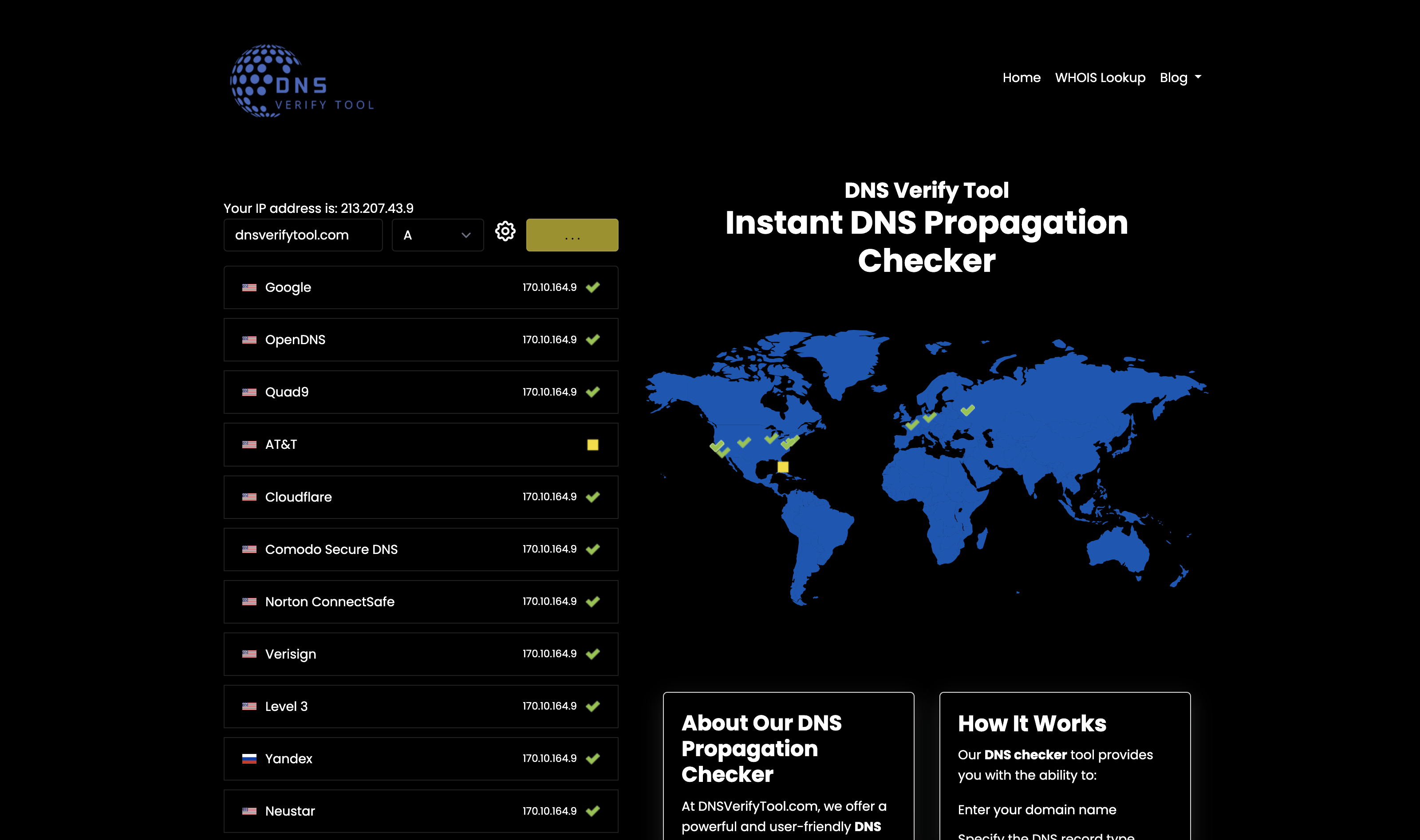This screenshot has width=1420, height=840.
Task: Click the checkmark in the Cloudflare row
Action: pos(593,497)
